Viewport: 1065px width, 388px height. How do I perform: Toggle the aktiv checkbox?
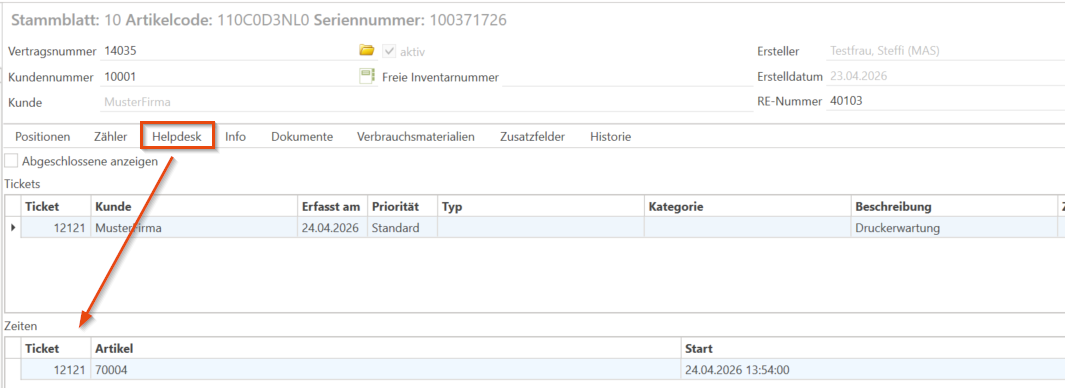coord(389,52)
